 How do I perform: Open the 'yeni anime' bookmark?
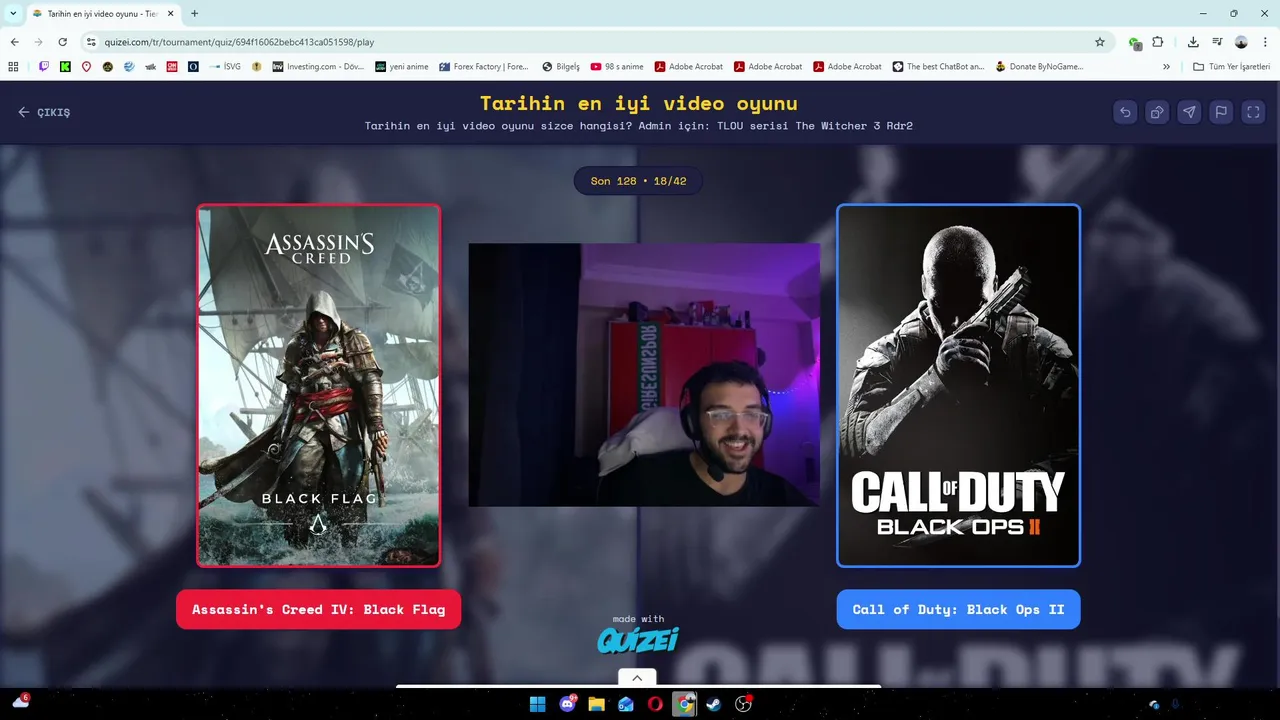[x=401, y=67]
